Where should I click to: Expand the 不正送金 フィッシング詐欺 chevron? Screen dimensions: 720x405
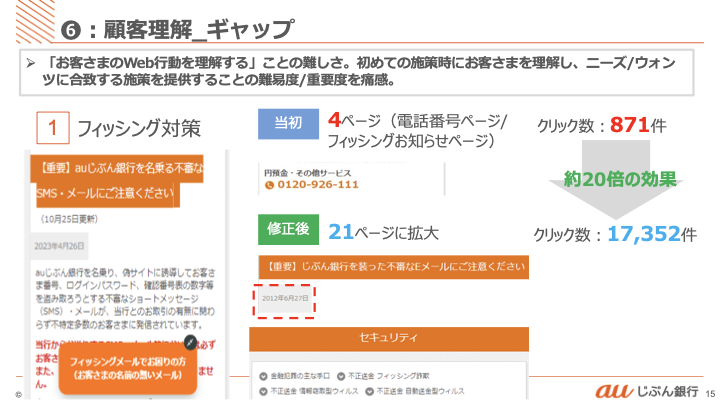pyautogui.click(x=341, y=377)
